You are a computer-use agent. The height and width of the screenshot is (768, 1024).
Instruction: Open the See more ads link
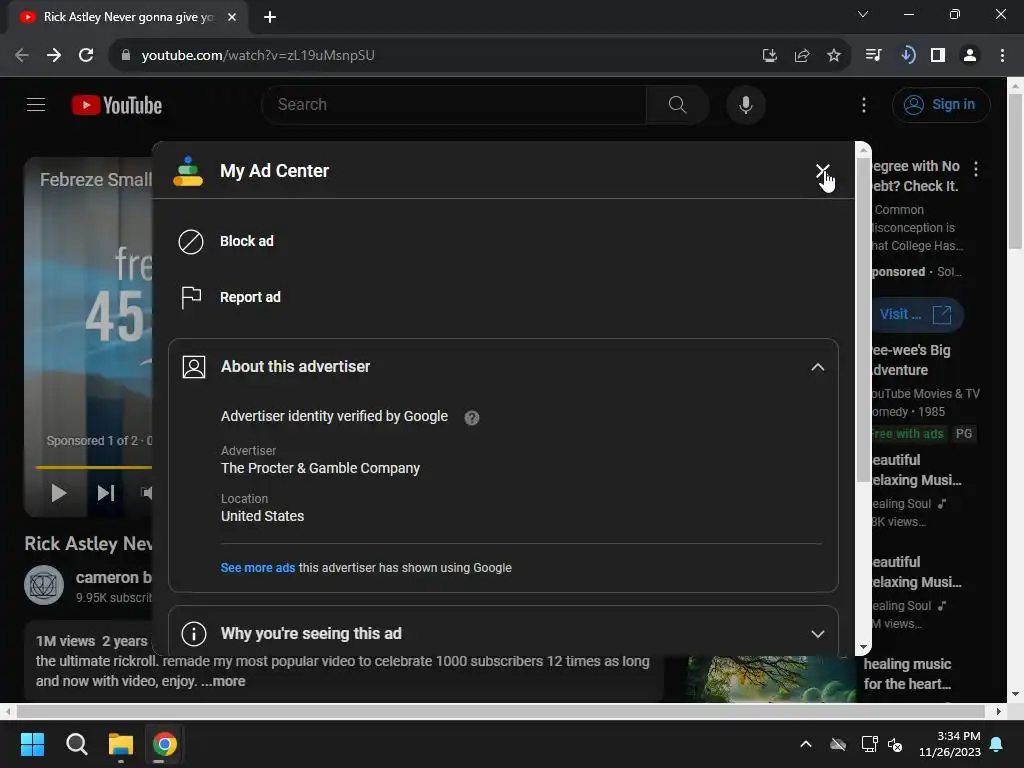(x=257, y=568)
